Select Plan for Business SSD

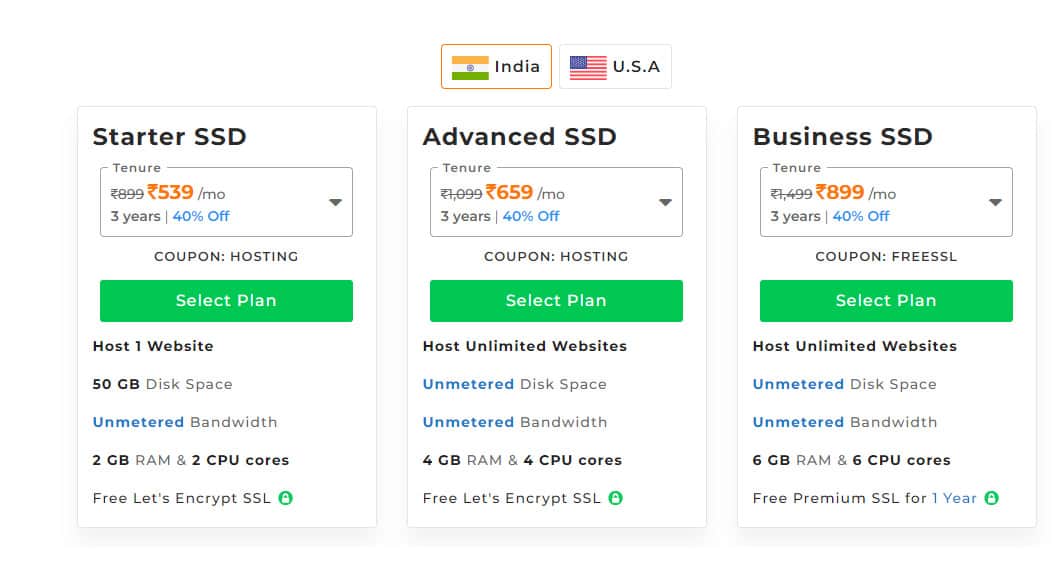tap(886, 300)
